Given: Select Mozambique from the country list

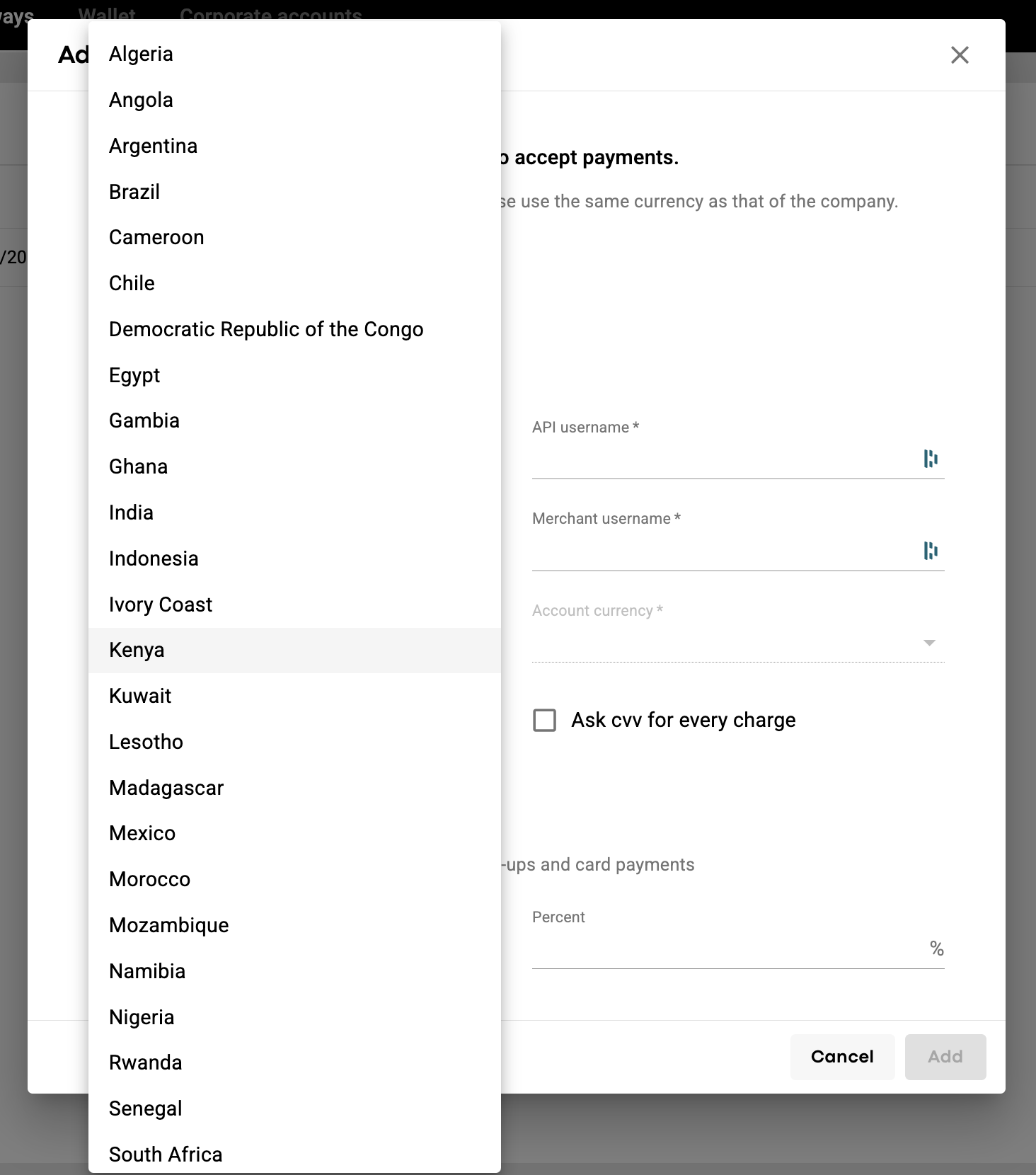Looking at the screenshot, I should click(169, 925).
